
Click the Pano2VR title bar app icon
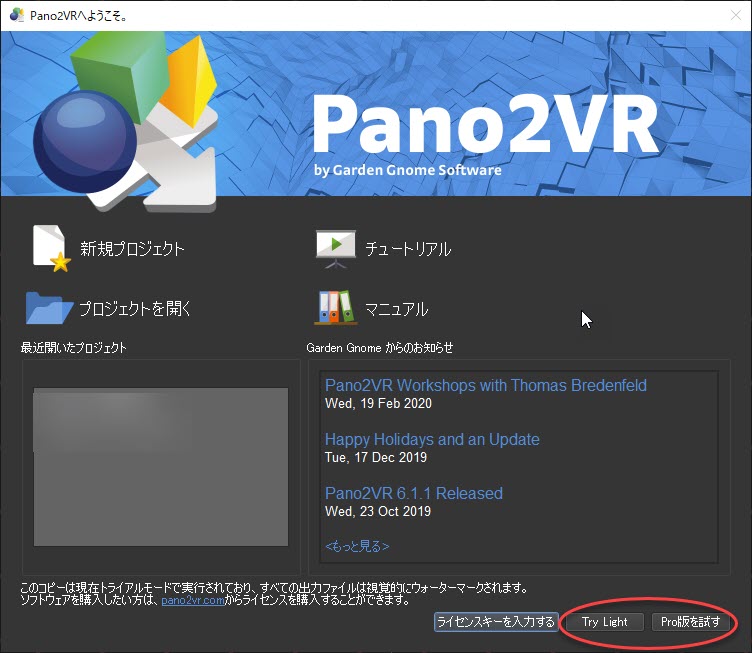pos(17,15)
